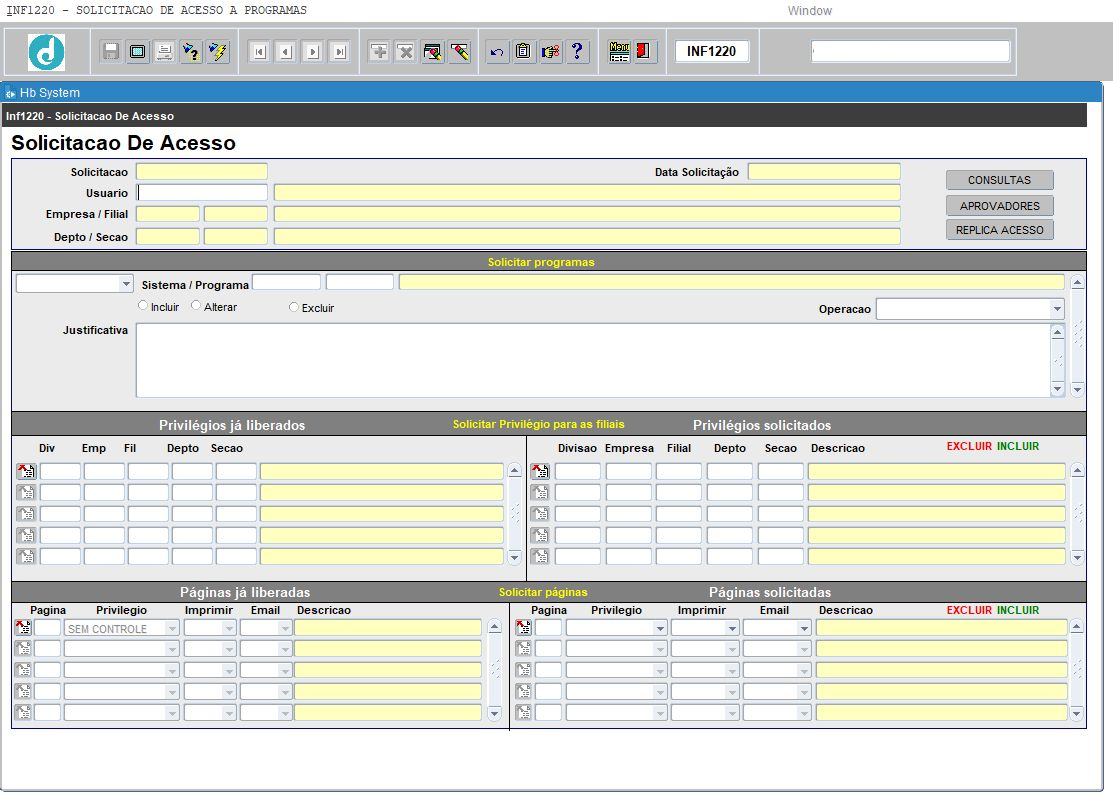This screenshot has width=1113, height=796.
Task: Click the CONSULTAS button
Action: click(999, 180)
